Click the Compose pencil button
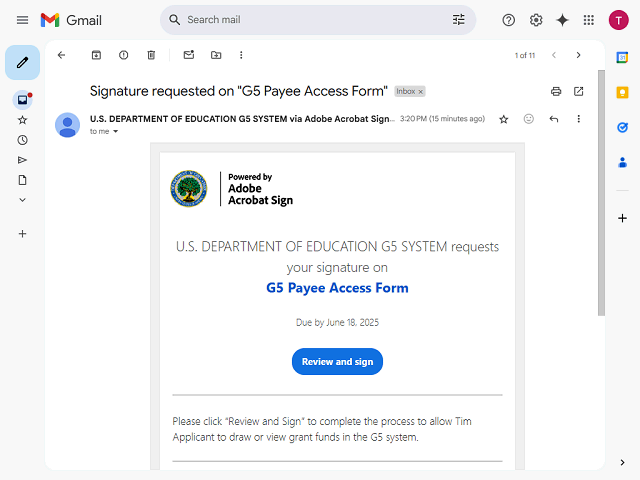The image size is (640, 480). (x=22, y=62)
